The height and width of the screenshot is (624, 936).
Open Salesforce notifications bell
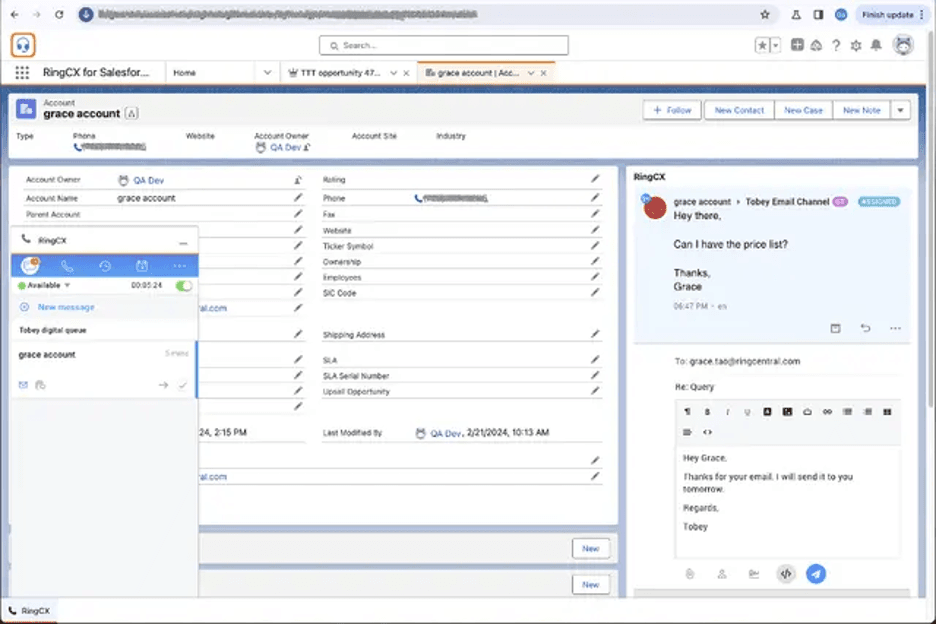point(876,45)
